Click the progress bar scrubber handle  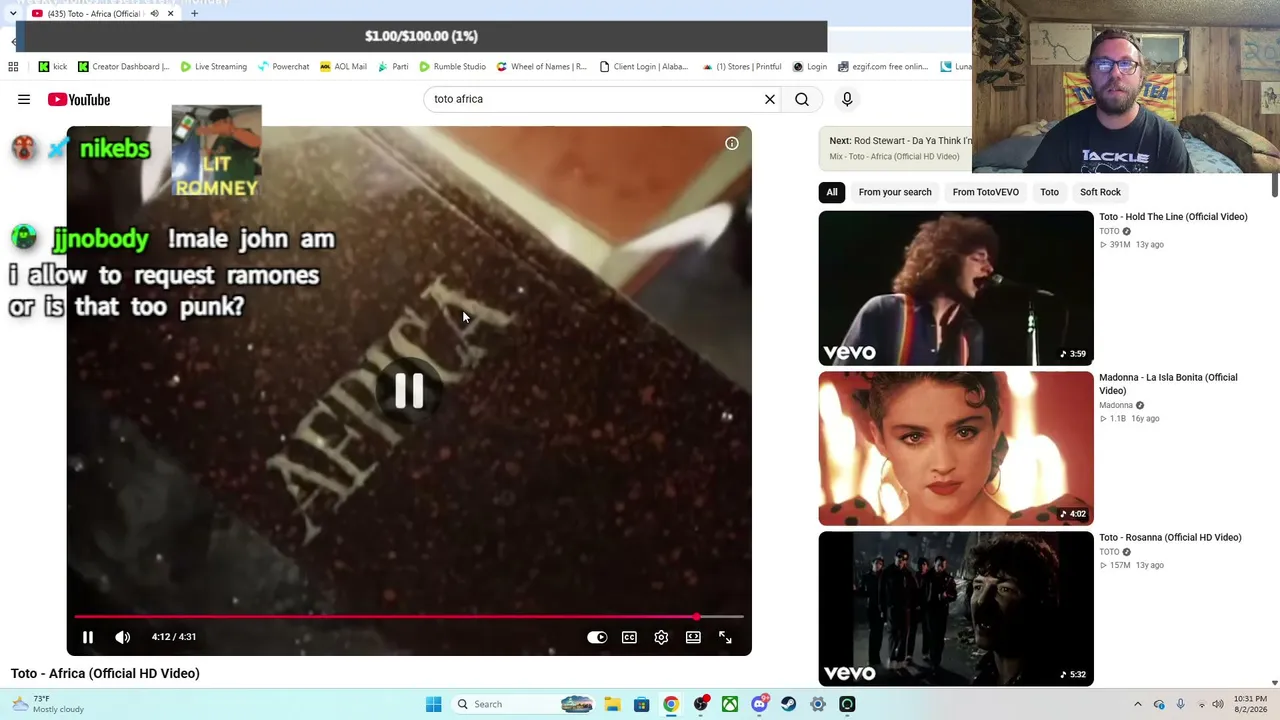[x=696, y=617]
